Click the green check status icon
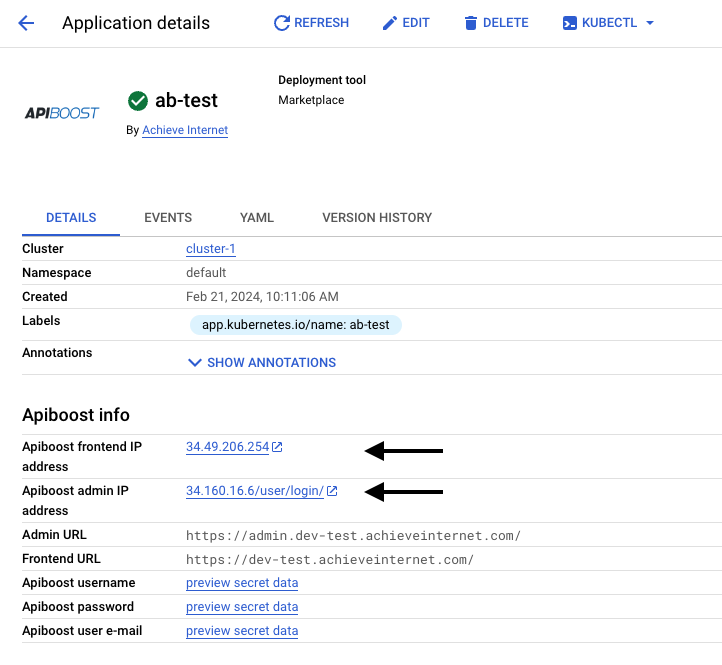Image resolution: width=722 pixels, height=665 pixels. (138, 101)
